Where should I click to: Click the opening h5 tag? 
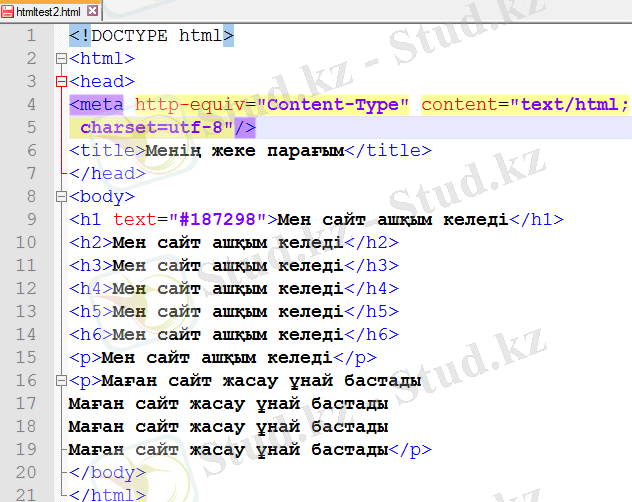pos(91,312)
